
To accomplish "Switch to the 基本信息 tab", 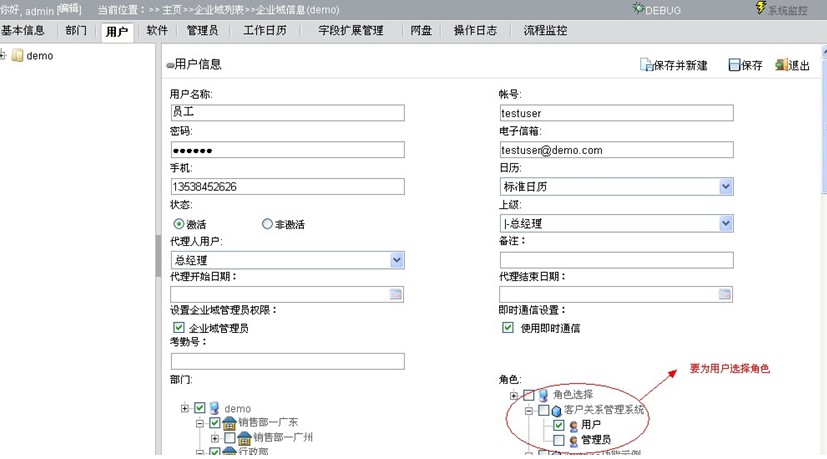I will click(23, 31).
